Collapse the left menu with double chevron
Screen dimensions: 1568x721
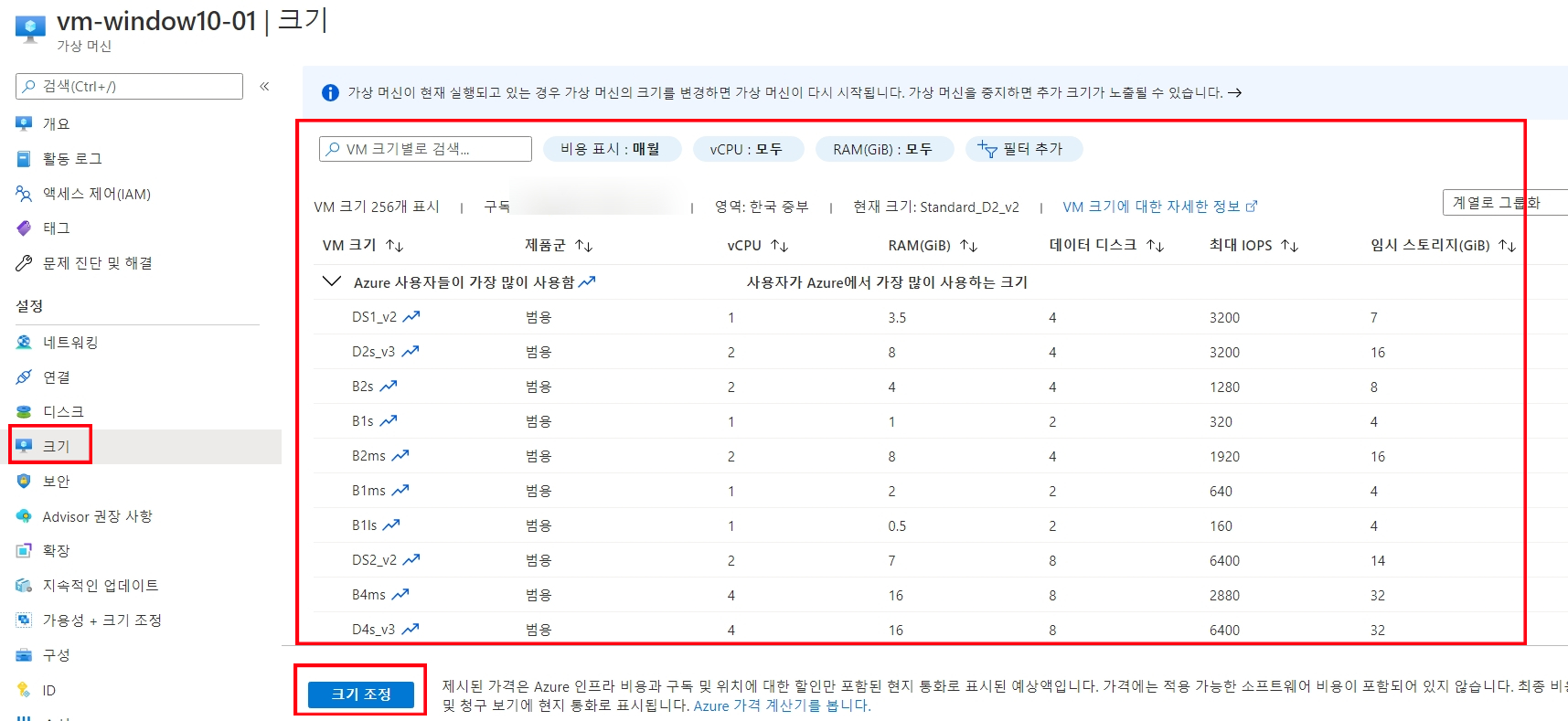264,86
